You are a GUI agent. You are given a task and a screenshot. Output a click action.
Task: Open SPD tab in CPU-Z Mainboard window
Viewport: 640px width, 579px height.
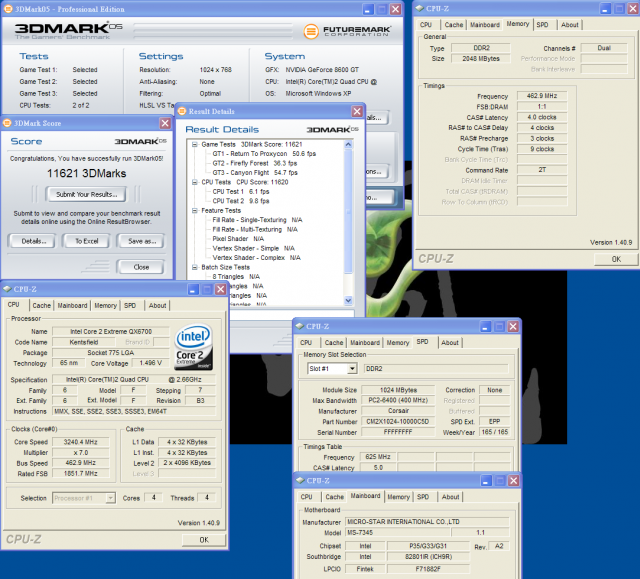point(423,497)
